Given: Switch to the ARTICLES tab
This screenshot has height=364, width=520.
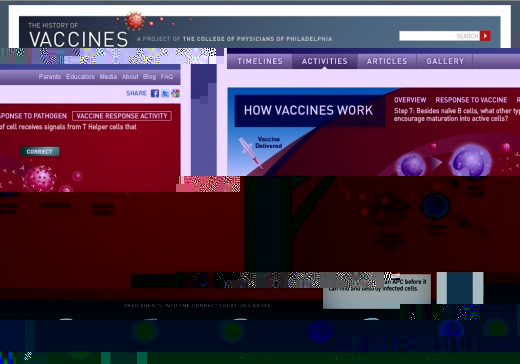Looking at the screenshot, I should click(x=387, y=61).
